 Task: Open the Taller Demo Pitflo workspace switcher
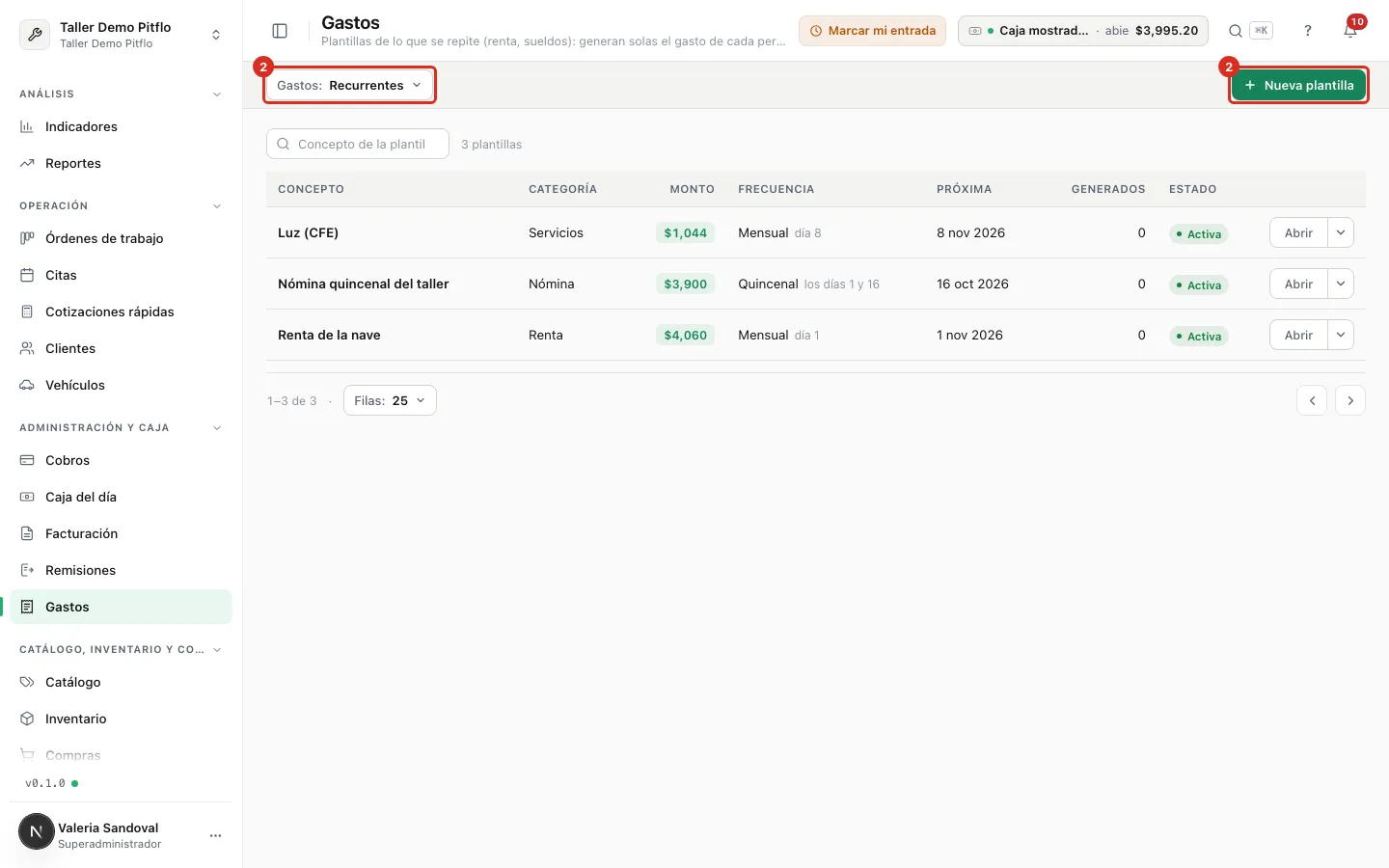(x=122, y=35)
